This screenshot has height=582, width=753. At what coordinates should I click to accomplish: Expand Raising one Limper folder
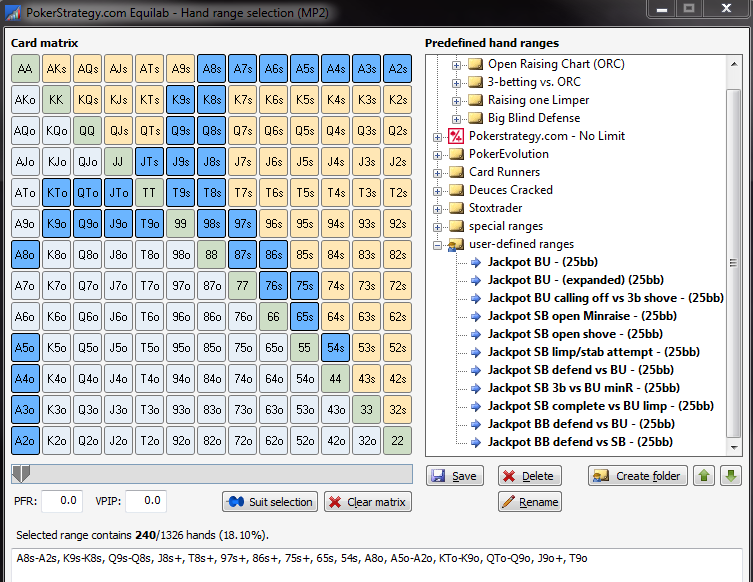456,101
